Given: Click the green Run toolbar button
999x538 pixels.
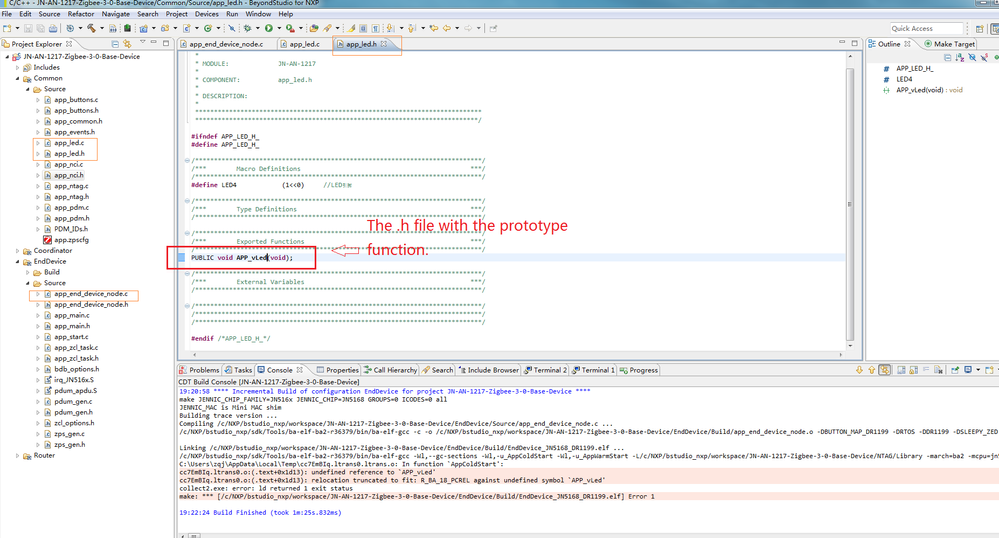Looking at the screenshot, I should [x=269, y=28].
